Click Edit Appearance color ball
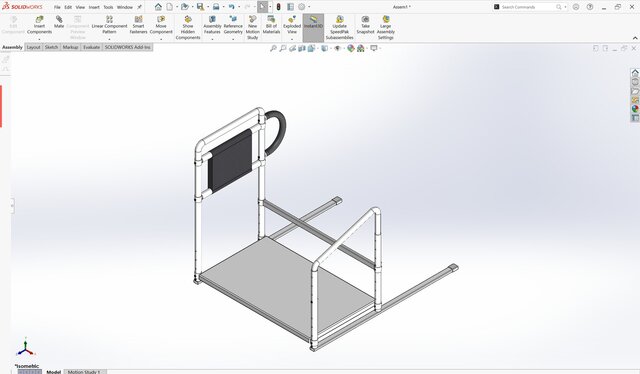640x374 pixels. tap(351, 48)
